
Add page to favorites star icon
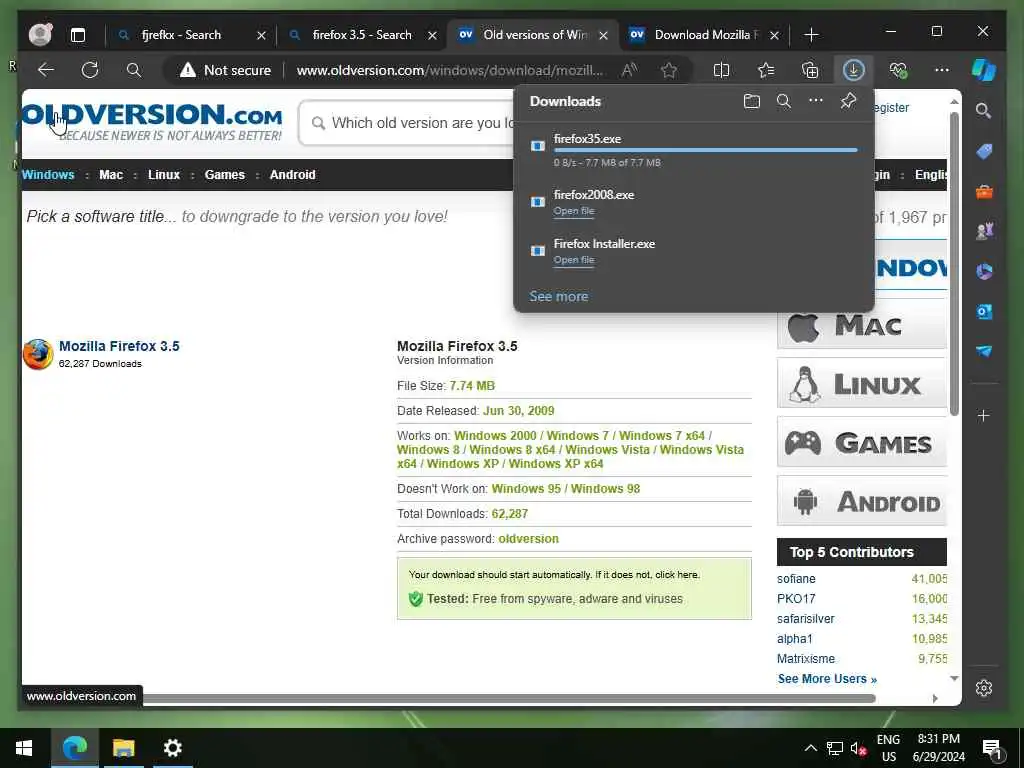[669, 70]
